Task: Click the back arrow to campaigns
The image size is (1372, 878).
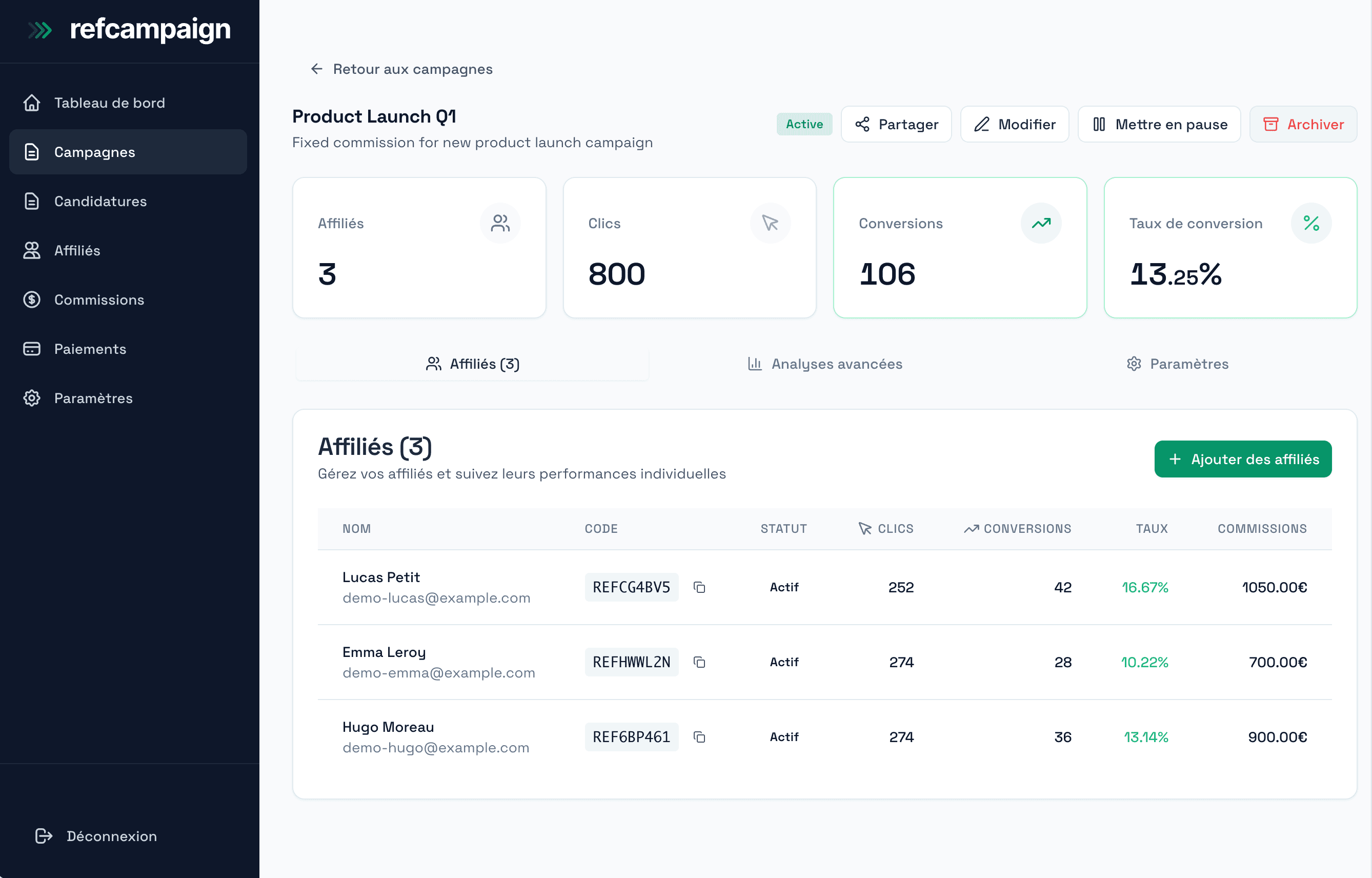Action: tap(317, 68)
